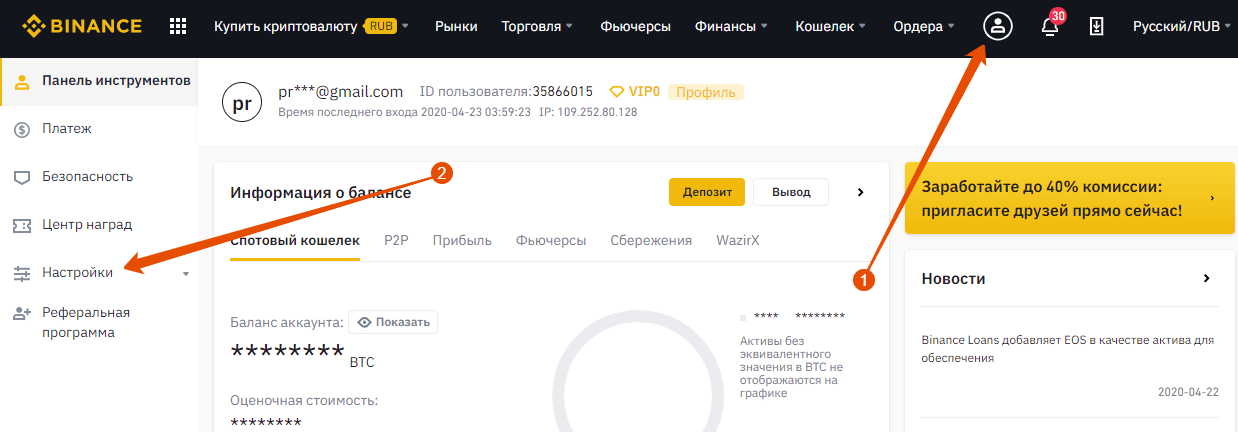Click the Вывод button
The width and height of the screenshot is (1238, 432).
pyautogui.click(x=791, y=192)
